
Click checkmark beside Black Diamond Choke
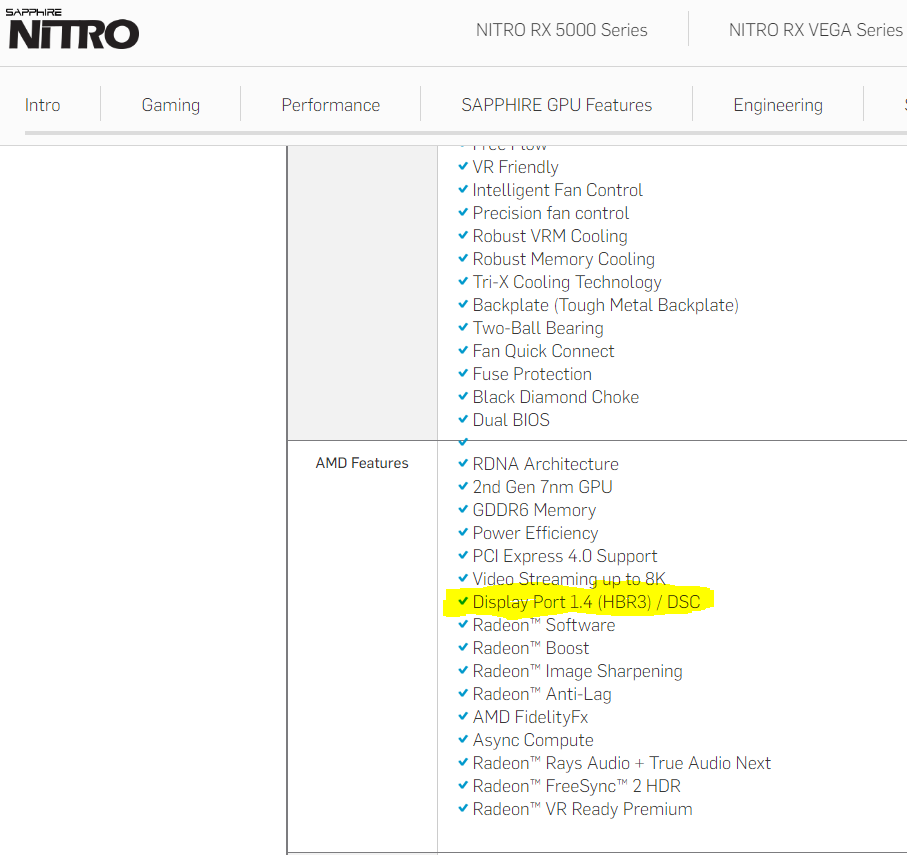click(463, 395)
